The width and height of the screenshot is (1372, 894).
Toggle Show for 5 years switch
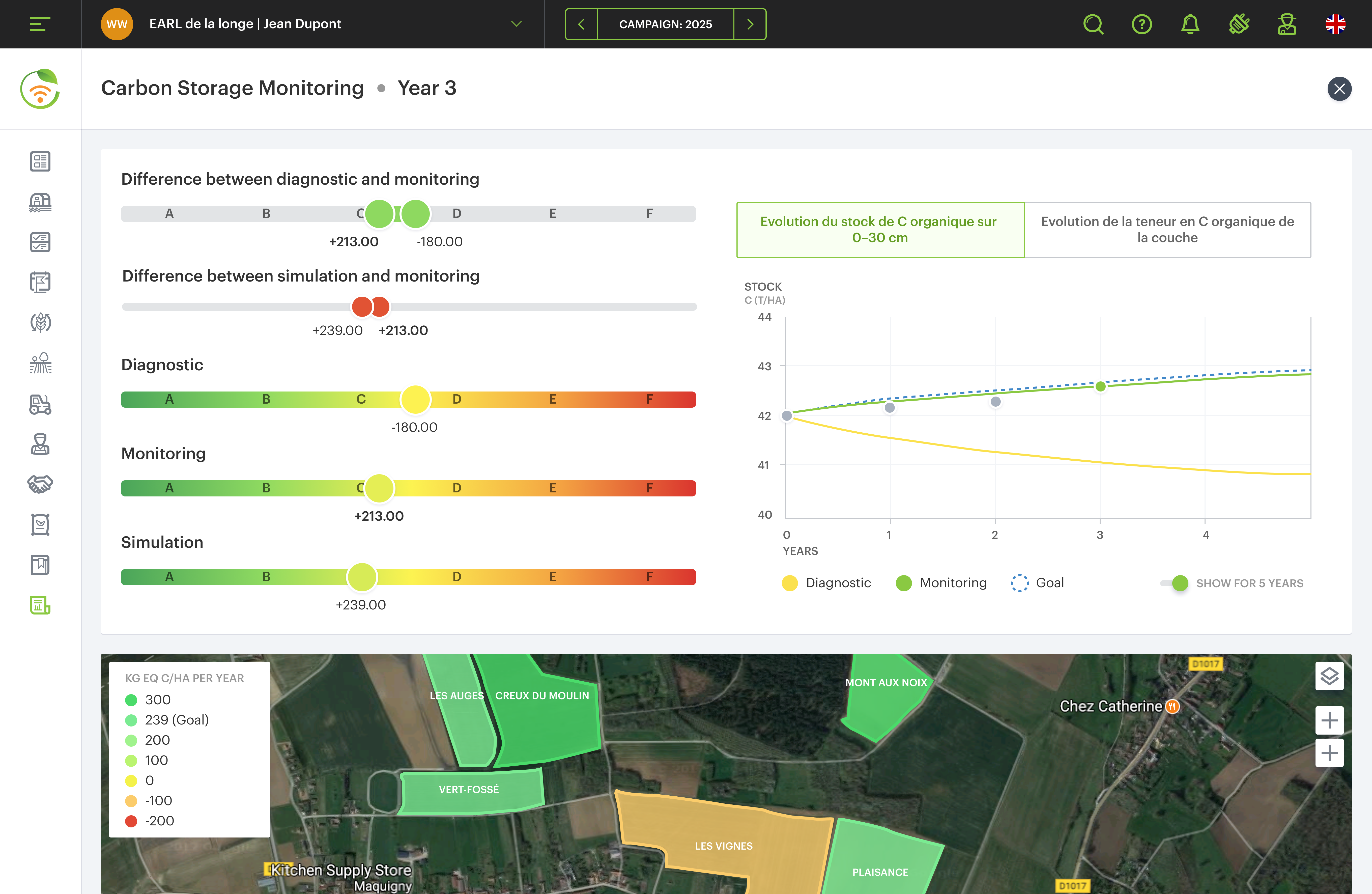1174,583
